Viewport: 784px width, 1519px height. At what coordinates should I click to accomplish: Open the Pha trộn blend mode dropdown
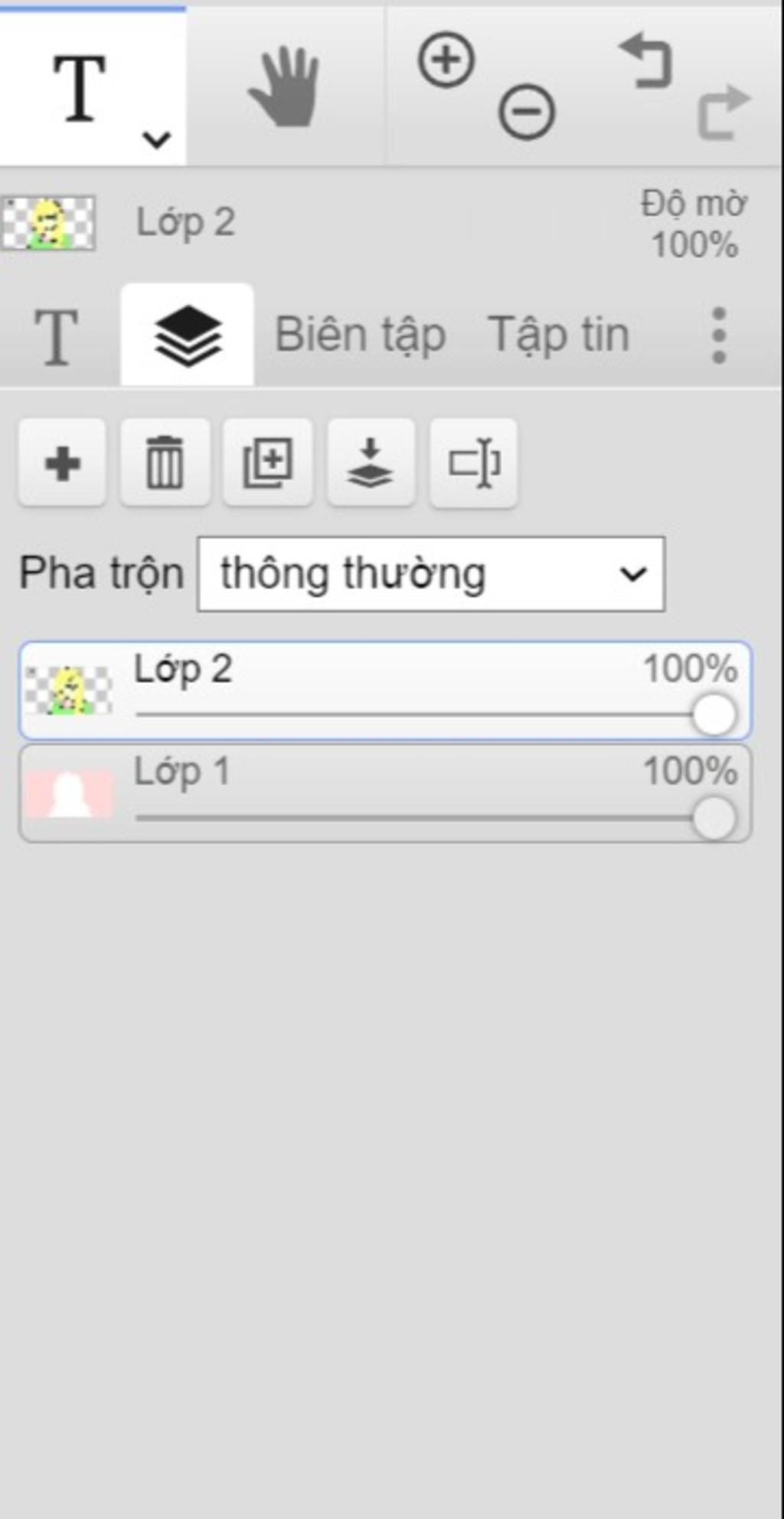click(431, 574)
